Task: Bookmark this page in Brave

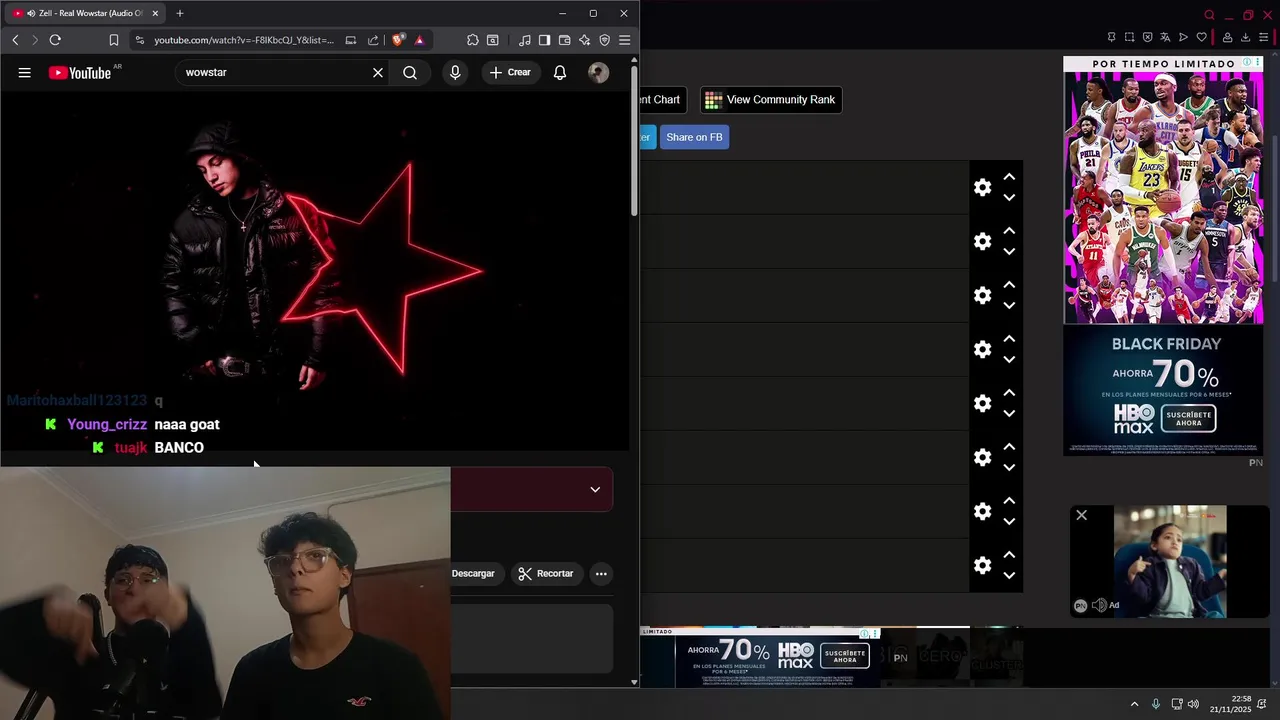Action: tap(114, 40)
